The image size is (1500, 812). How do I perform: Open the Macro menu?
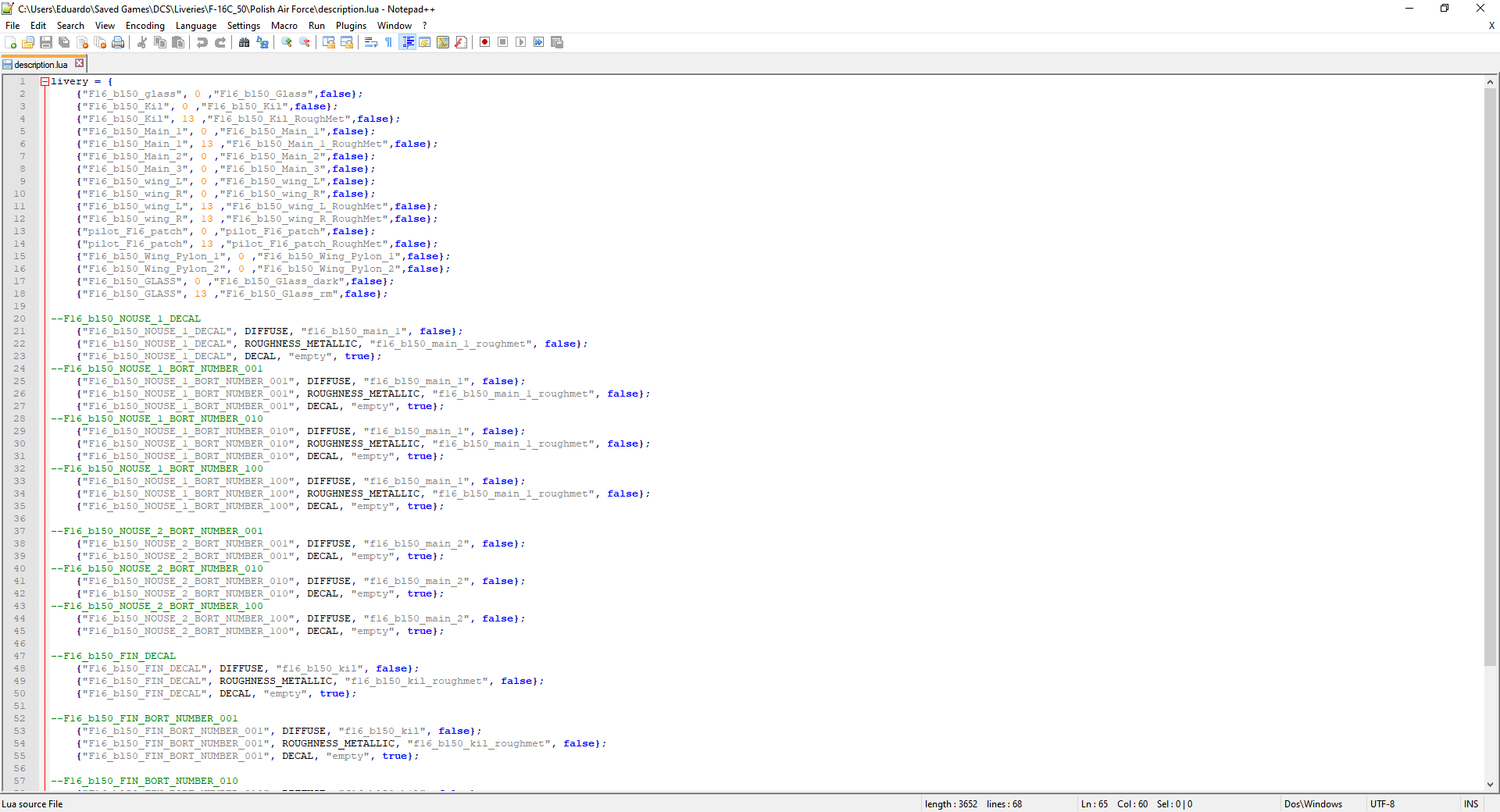[284, 26]
